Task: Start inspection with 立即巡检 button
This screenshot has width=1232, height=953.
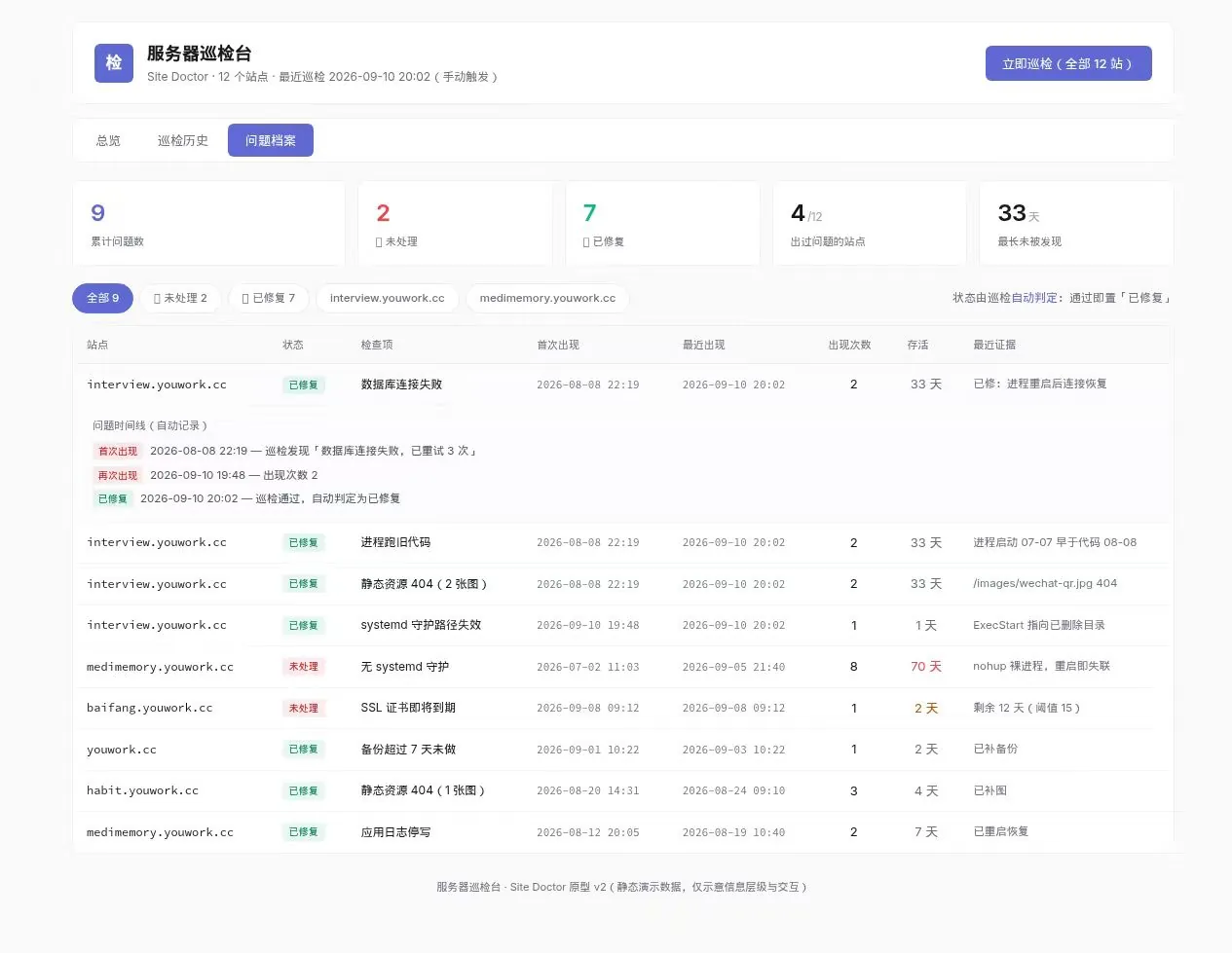Action: click(x=1068, y=63)
